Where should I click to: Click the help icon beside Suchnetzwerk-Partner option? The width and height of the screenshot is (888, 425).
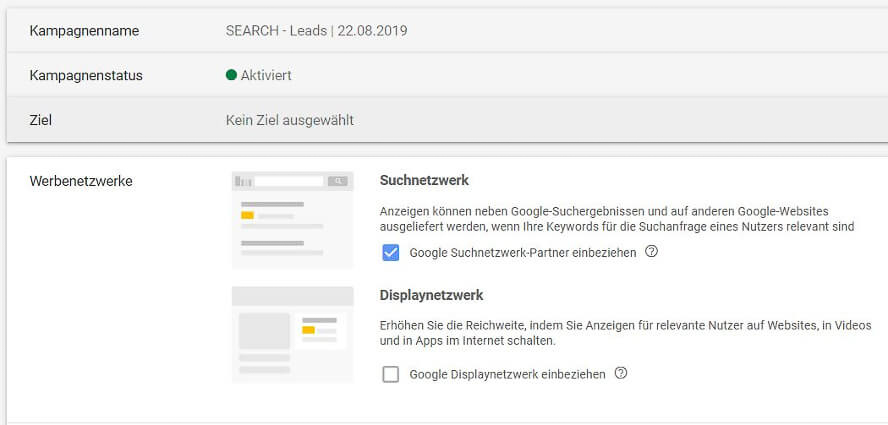[651, 251]
